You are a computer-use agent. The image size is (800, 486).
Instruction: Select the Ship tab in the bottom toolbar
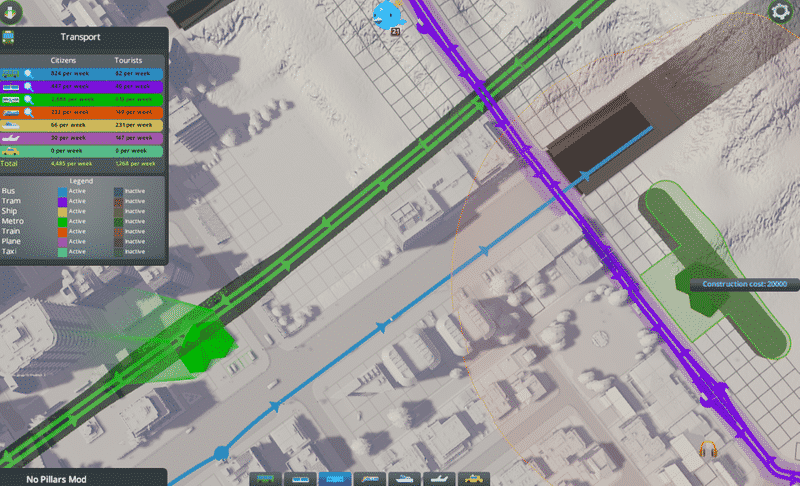404,479
